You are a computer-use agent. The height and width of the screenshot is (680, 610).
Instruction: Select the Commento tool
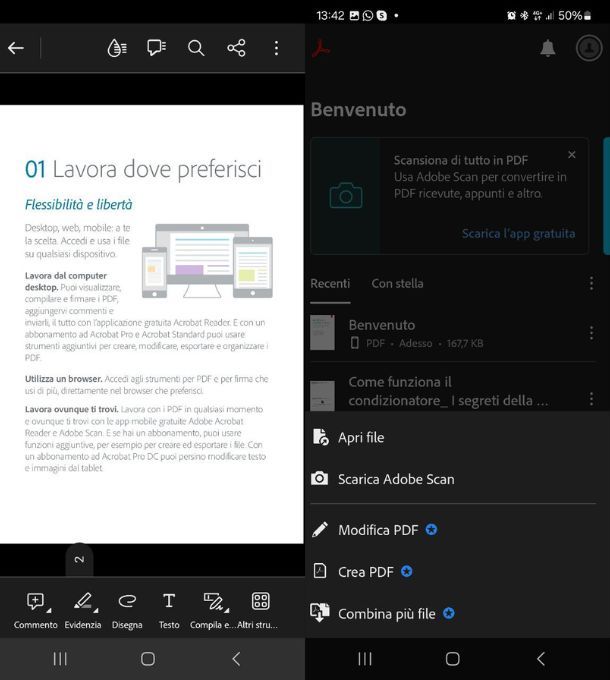36,611
